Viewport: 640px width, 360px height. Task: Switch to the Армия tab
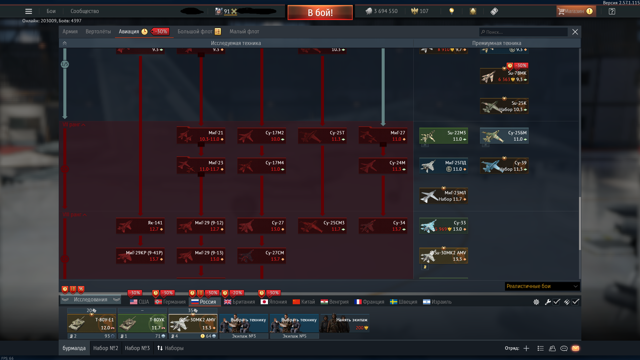pyautogui.click(x=70, y=31)
